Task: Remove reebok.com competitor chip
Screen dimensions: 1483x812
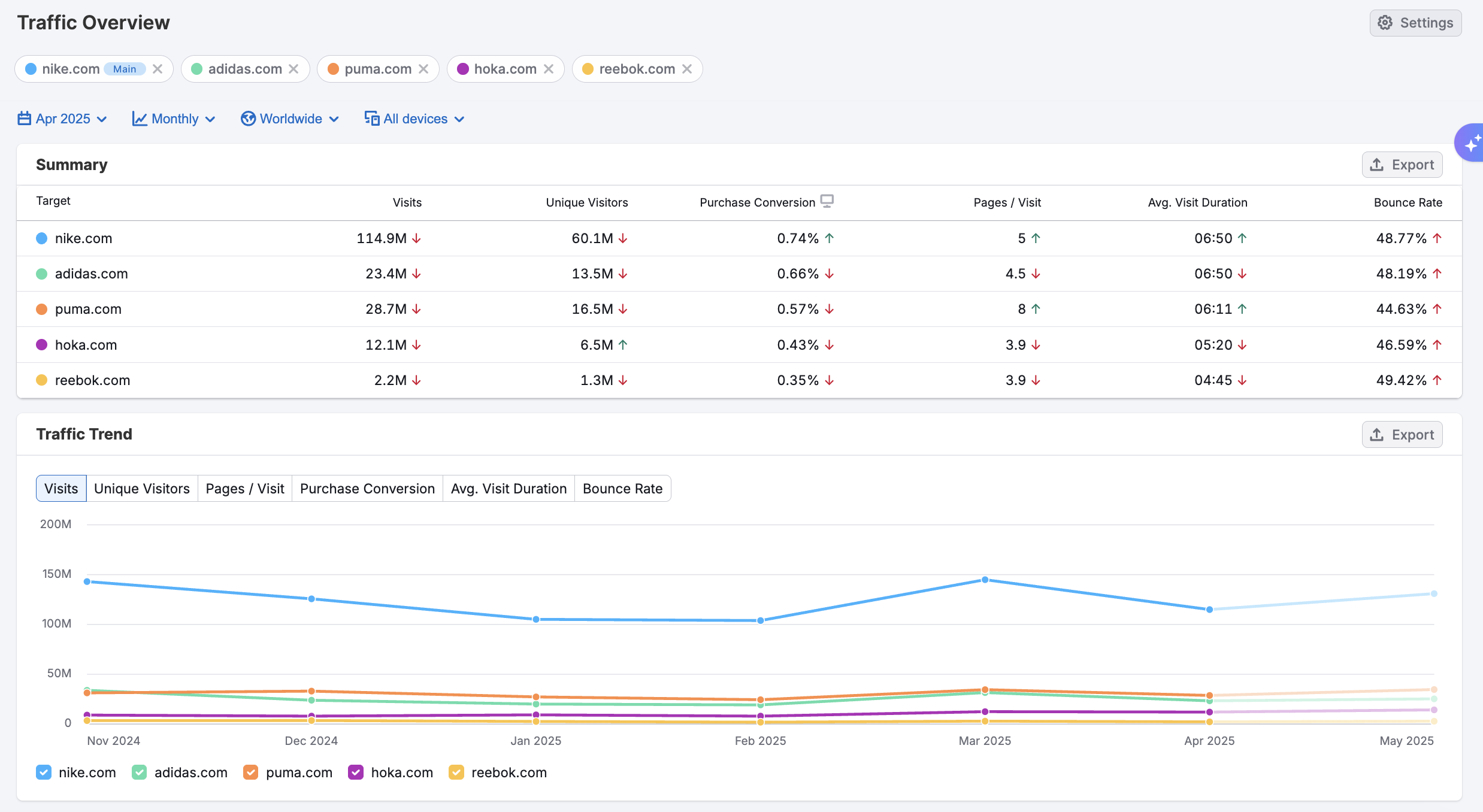Action: click(687, 69)
